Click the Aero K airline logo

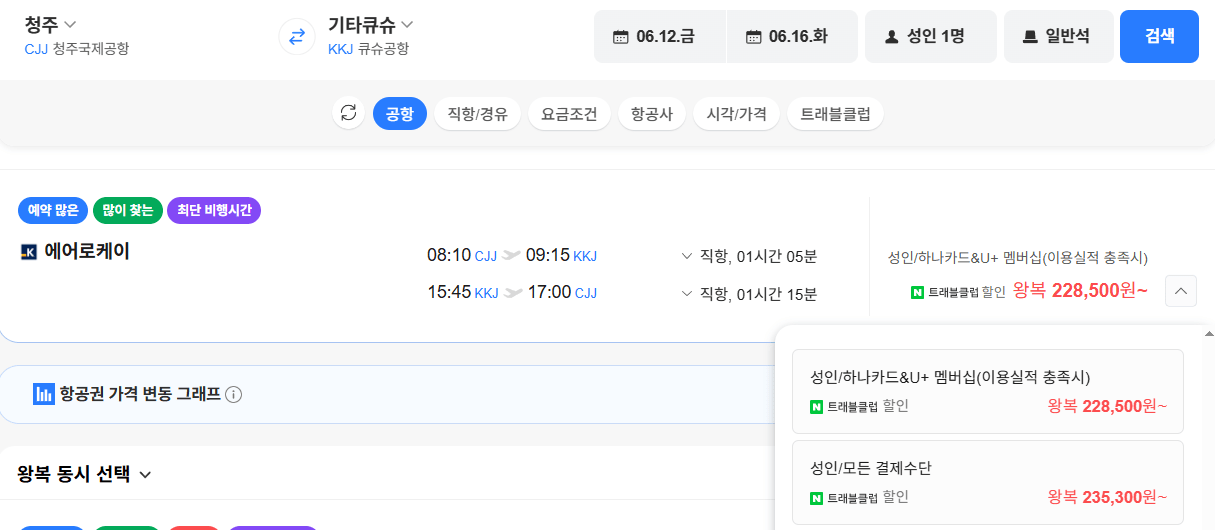28,252
